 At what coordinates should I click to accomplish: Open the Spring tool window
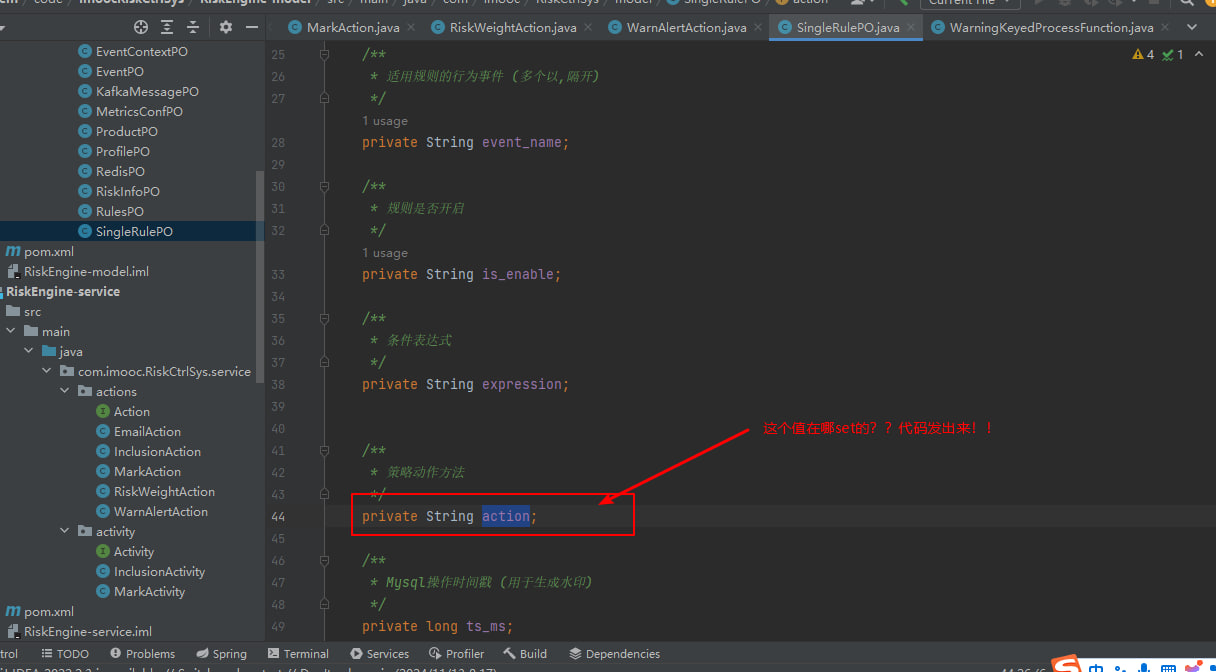221,653
